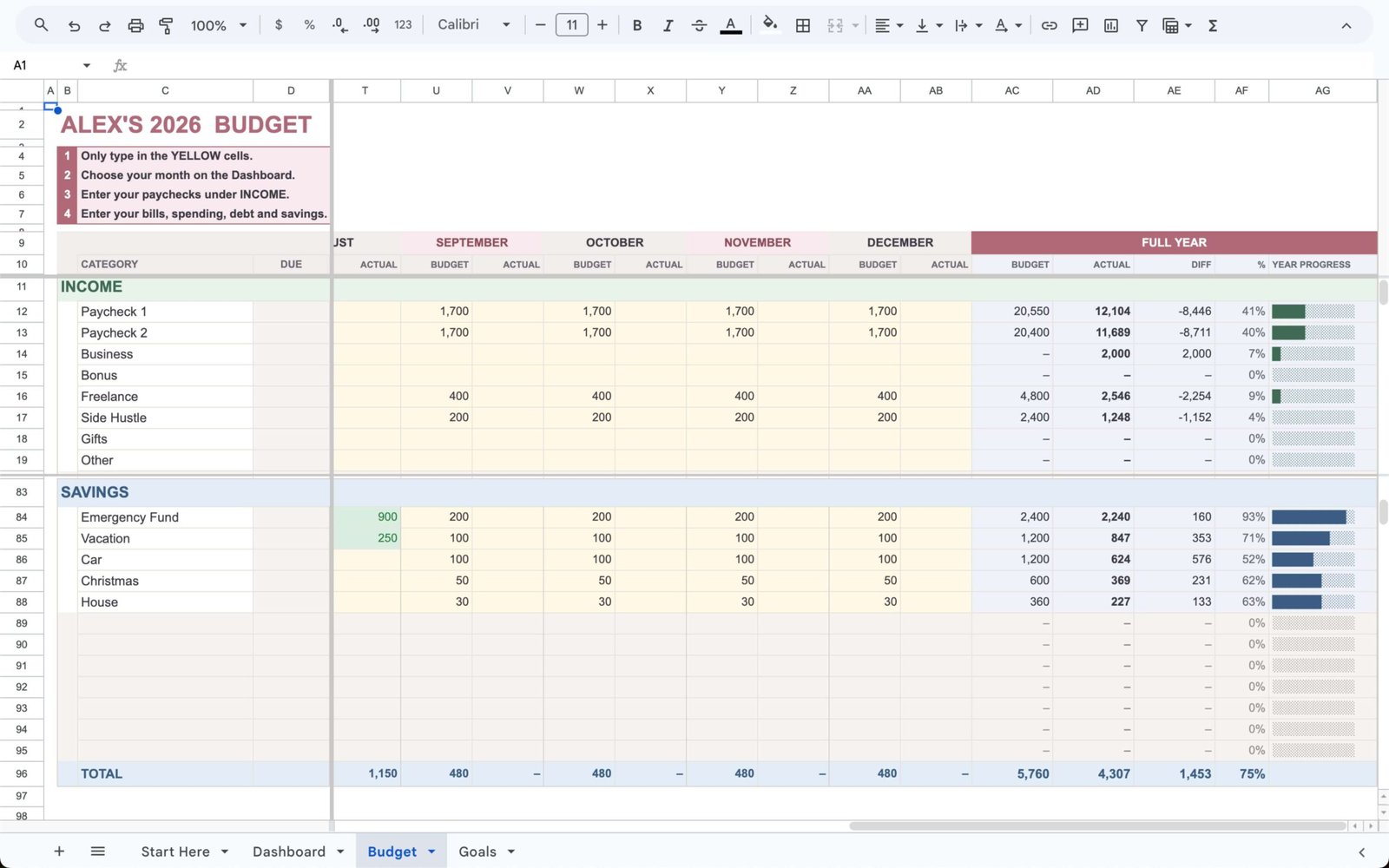Select the Paycheck 1 category cell

point(165,312)
